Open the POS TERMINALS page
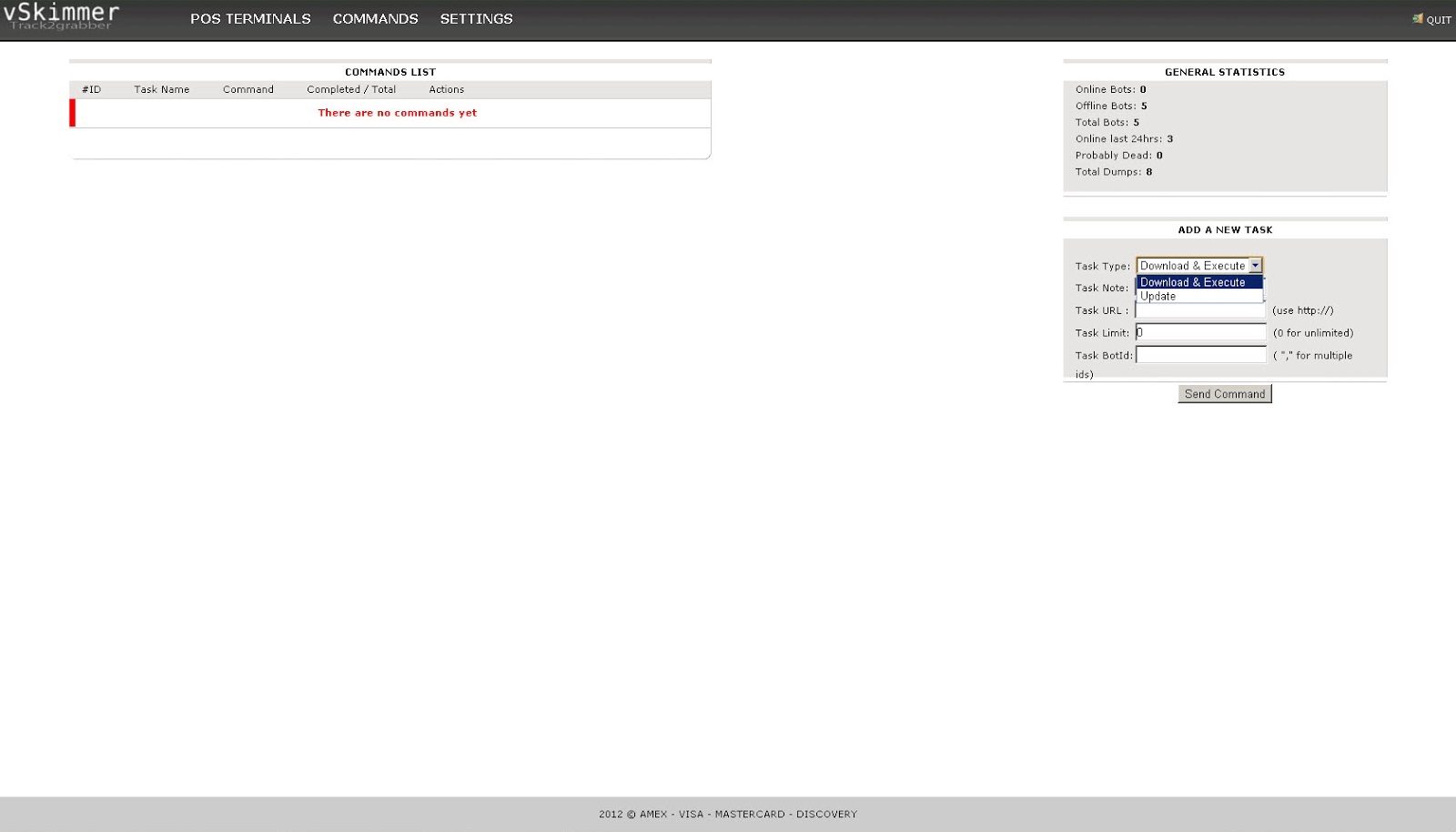 250,19
